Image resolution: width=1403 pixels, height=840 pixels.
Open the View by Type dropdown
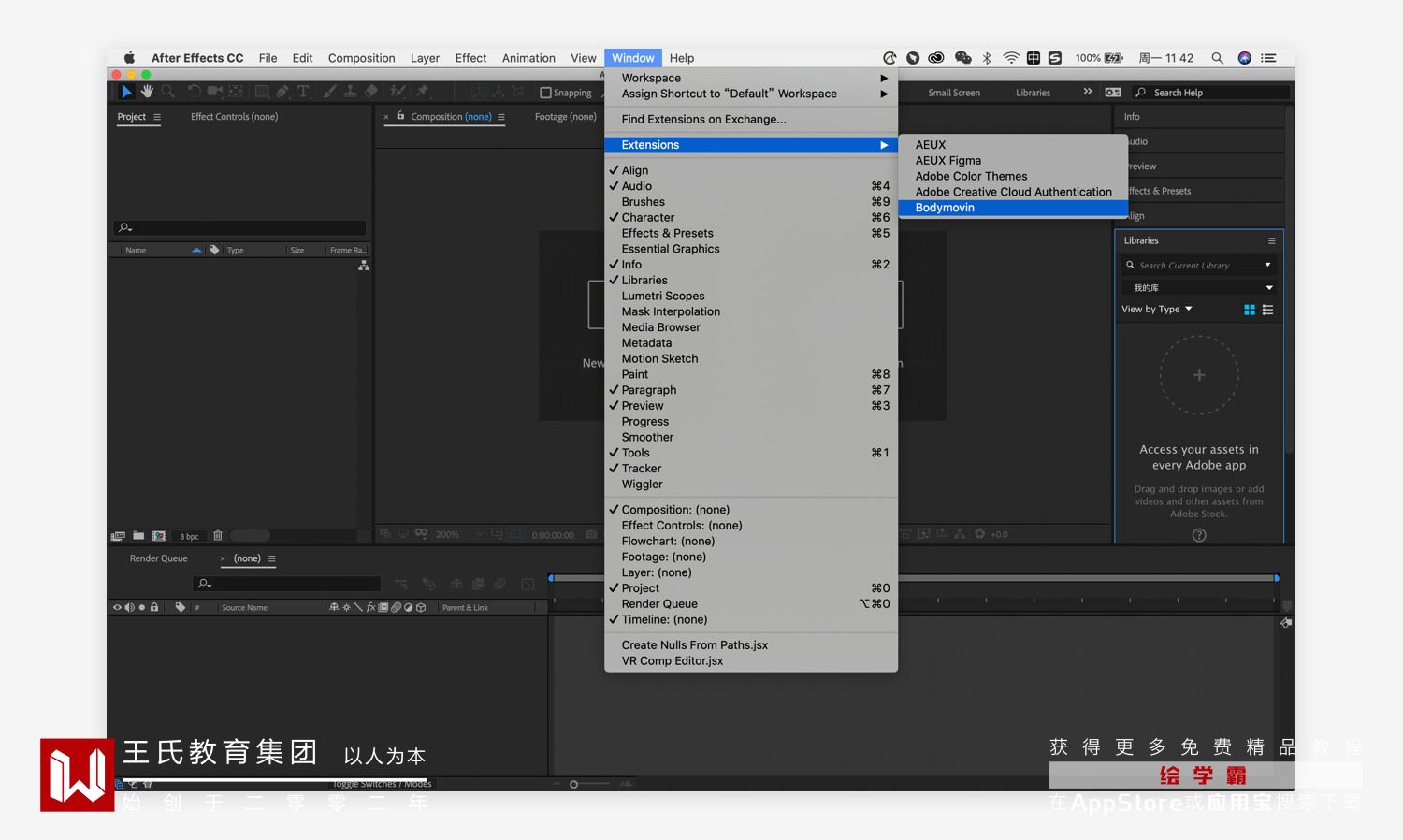(1157, 310)
